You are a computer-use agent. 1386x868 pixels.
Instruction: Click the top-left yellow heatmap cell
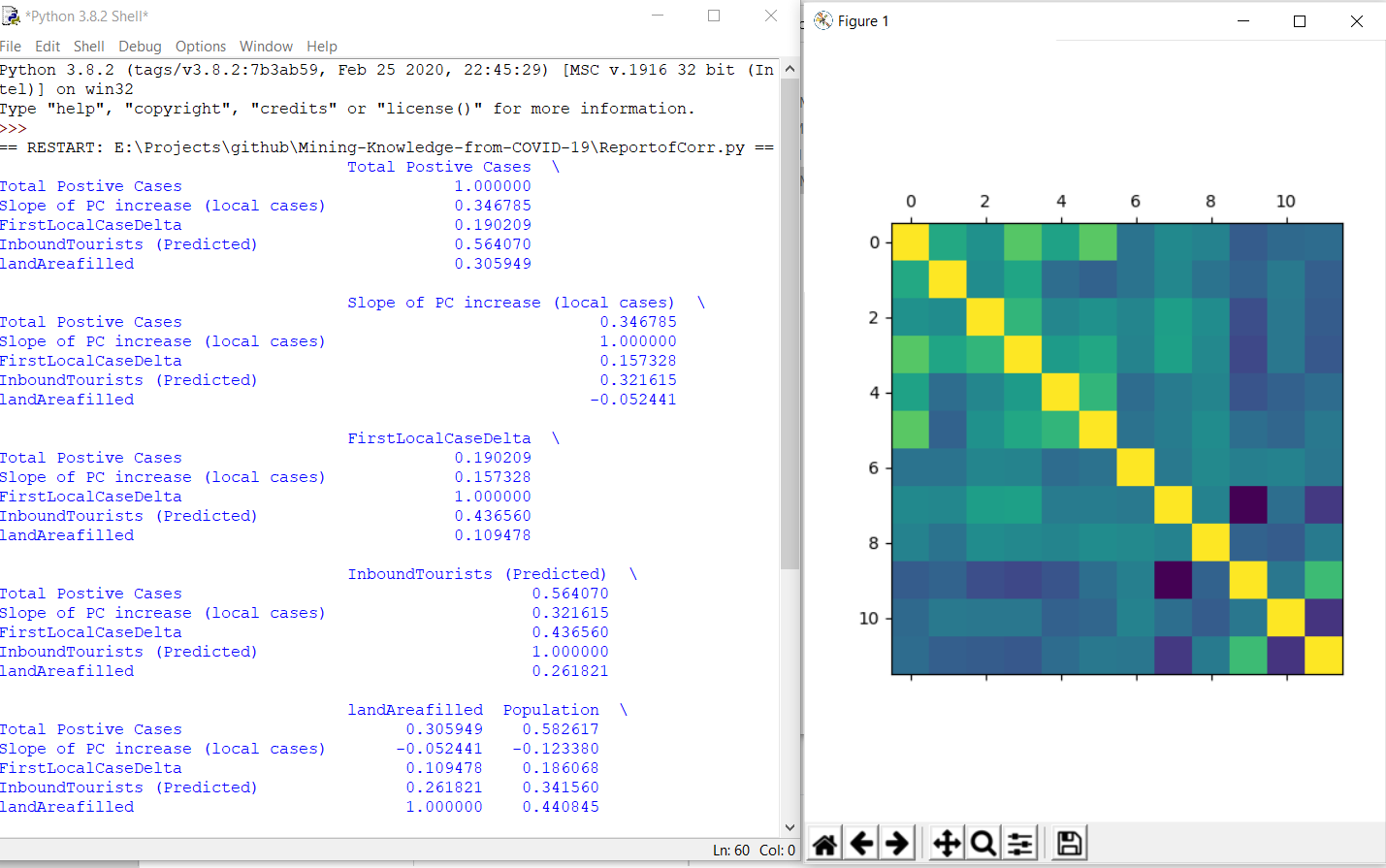(x=910, y=242)
